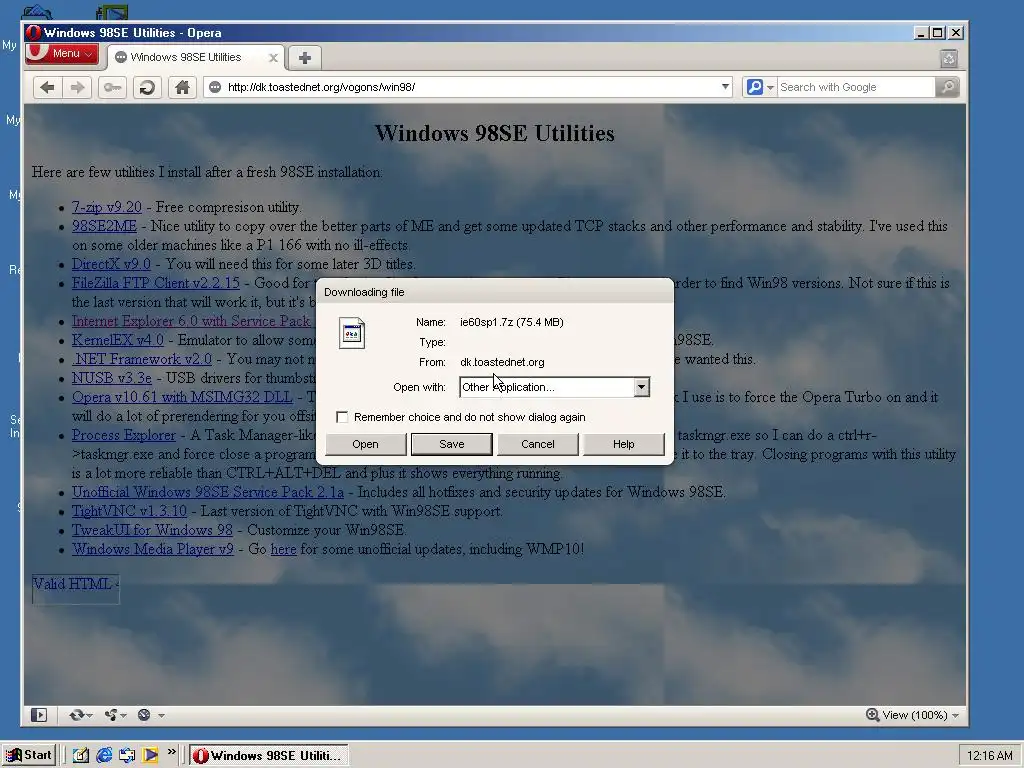Open the 98SE2ME link
The image size is (1024, 768).
click(104, 226)
